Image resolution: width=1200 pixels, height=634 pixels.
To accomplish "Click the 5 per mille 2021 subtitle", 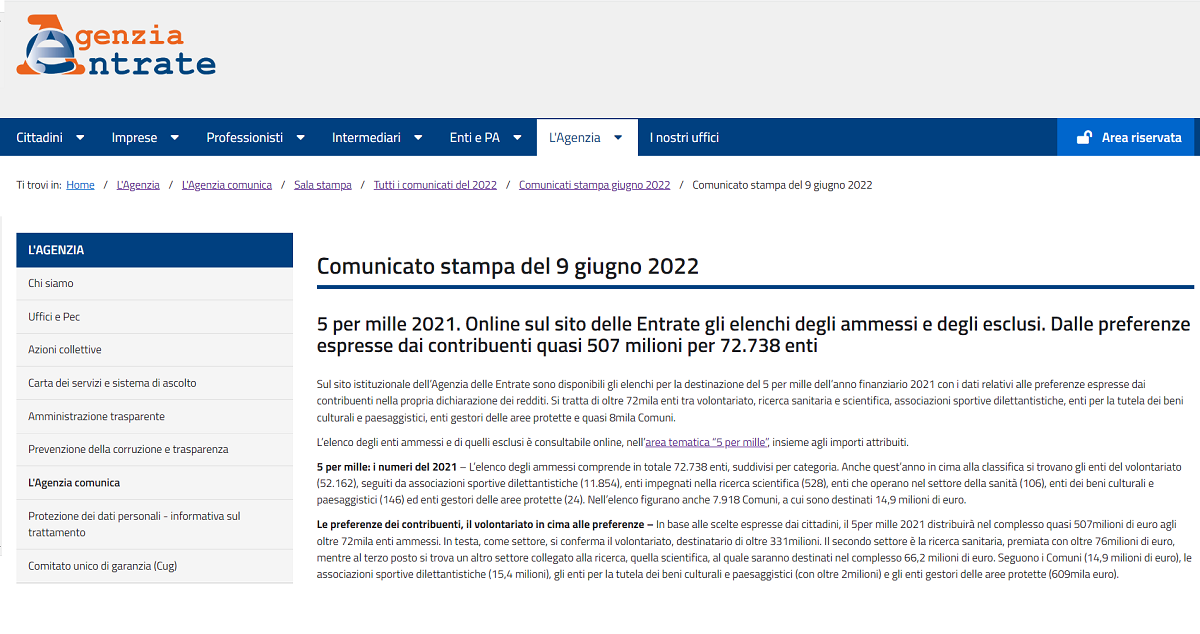I will click(x=754, y=335).
